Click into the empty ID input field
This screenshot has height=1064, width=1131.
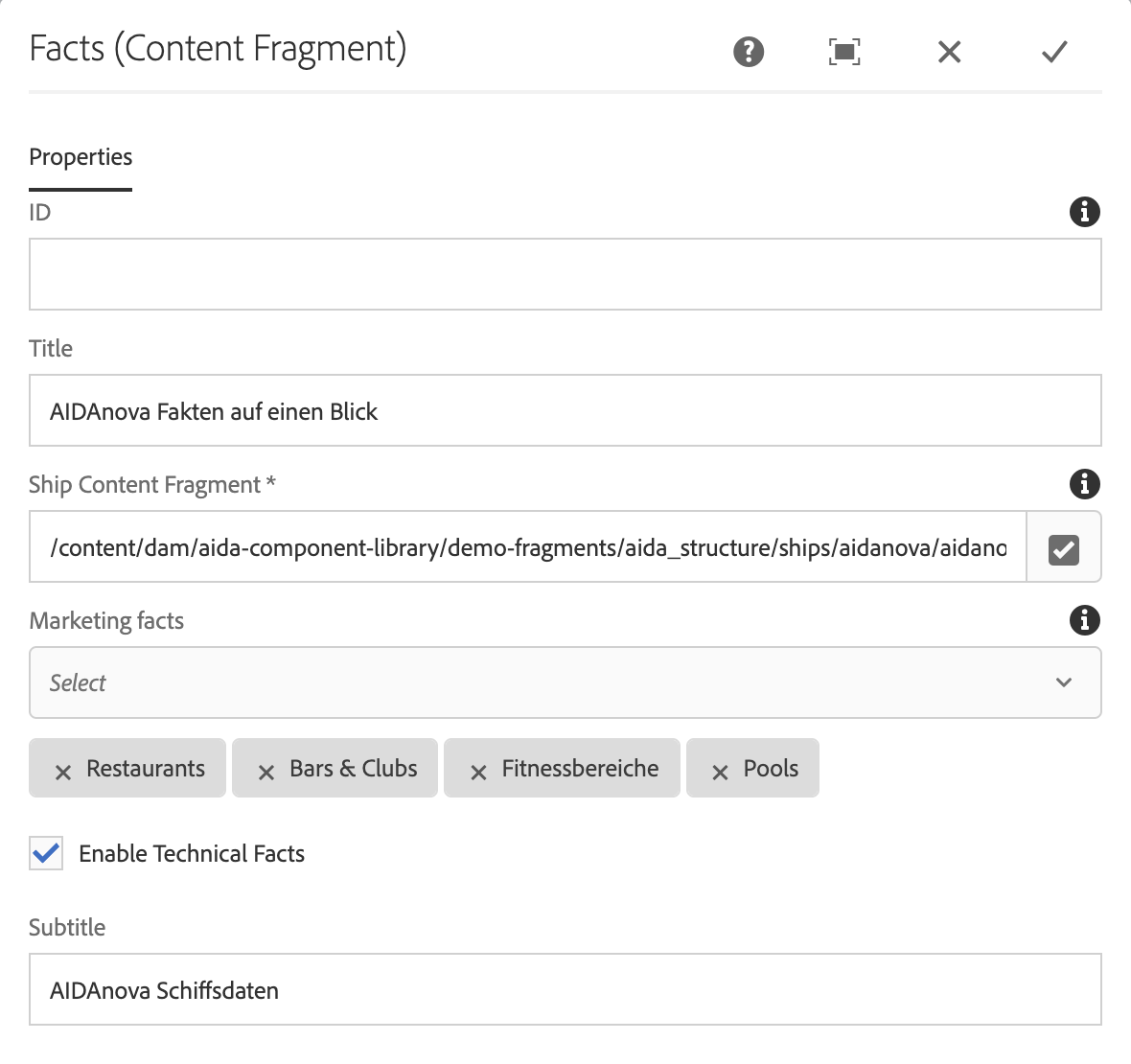pos(565,274)
